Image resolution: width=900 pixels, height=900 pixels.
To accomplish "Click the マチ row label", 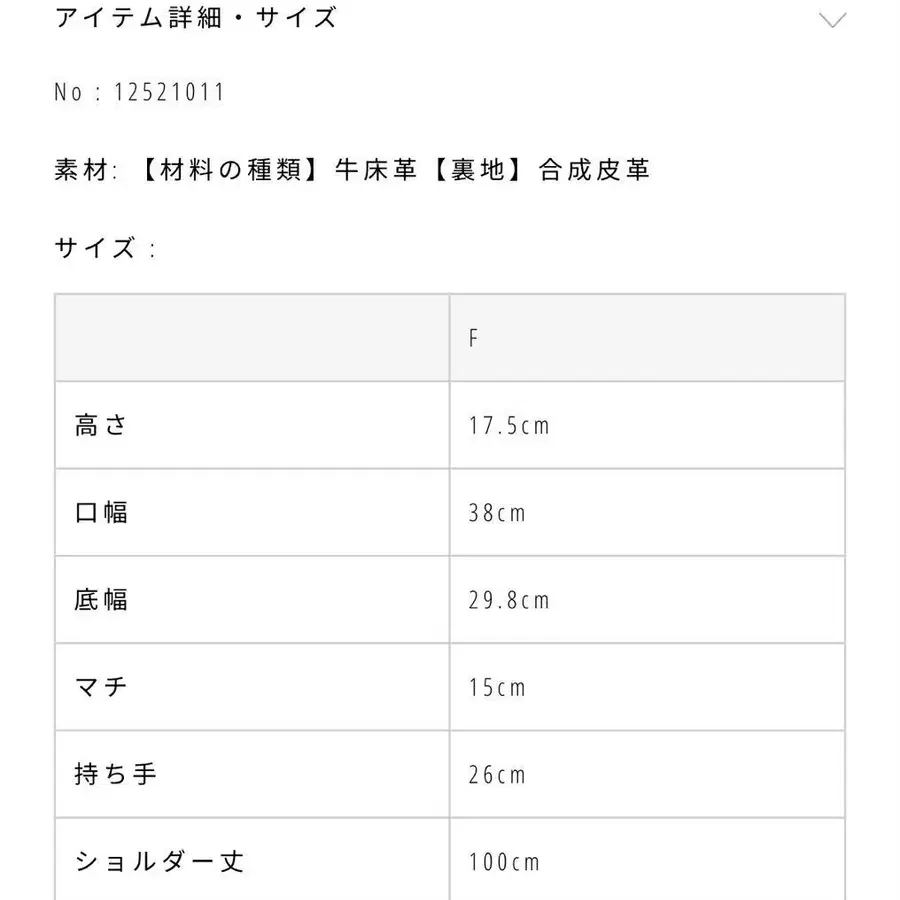I will pos(102,687).
